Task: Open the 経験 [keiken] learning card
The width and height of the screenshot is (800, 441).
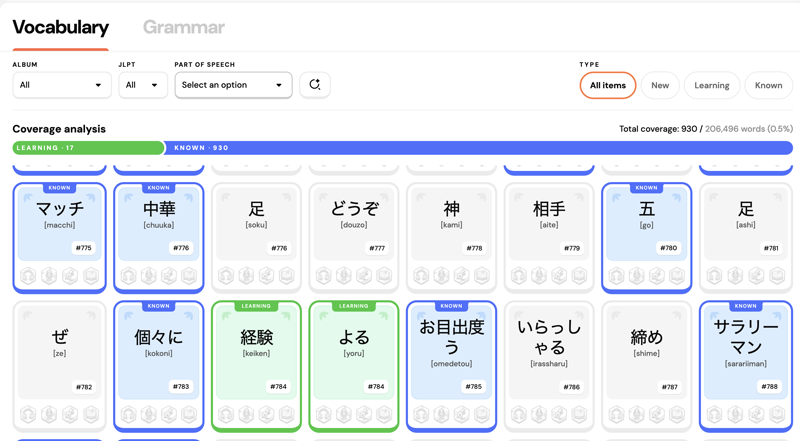Action: pyautogui.click(x=256, y=366)
